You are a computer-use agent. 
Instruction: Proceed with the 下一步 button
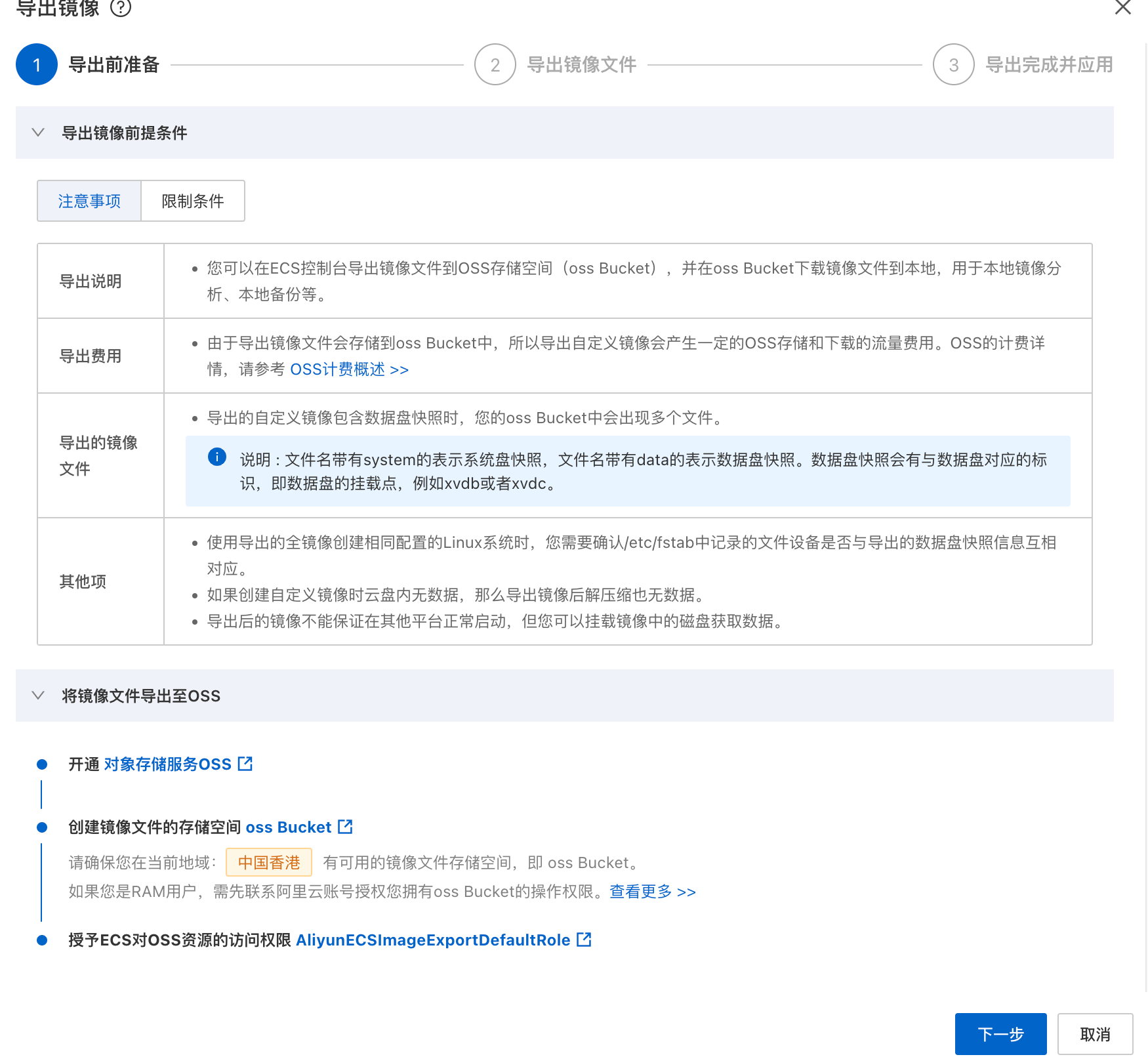point(1001,1034)
